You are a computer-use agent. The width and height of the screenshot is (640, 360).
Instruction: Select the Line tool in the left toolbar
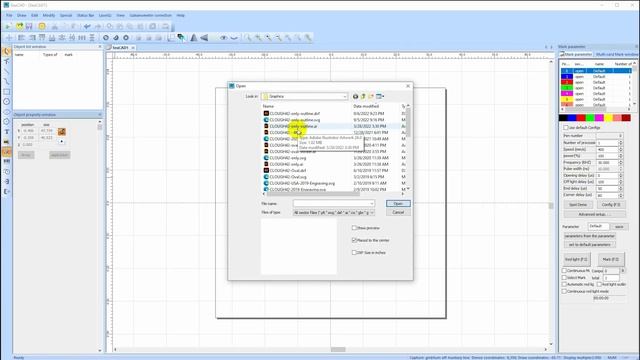7,72
